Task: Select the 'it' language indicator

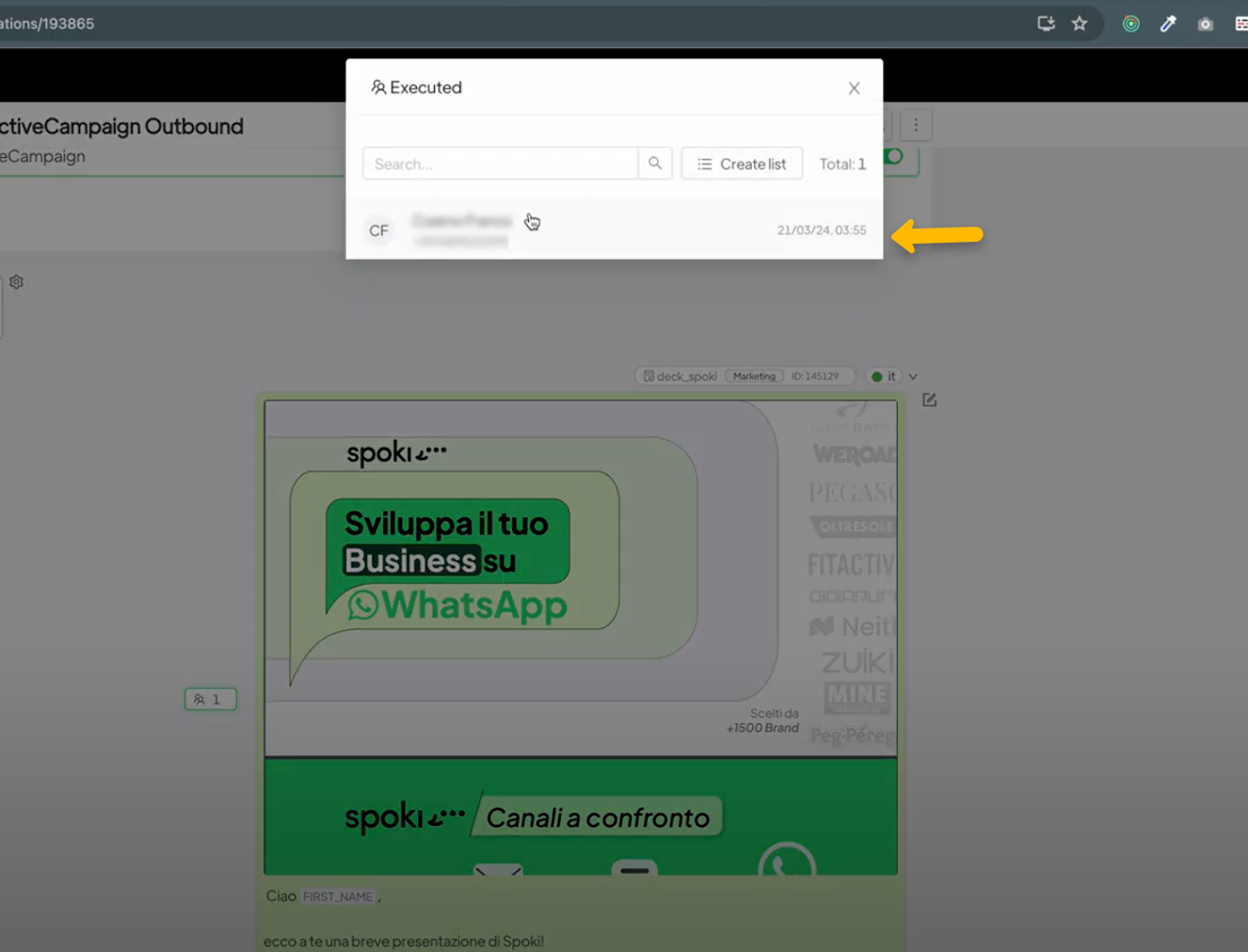Action: 884,376
